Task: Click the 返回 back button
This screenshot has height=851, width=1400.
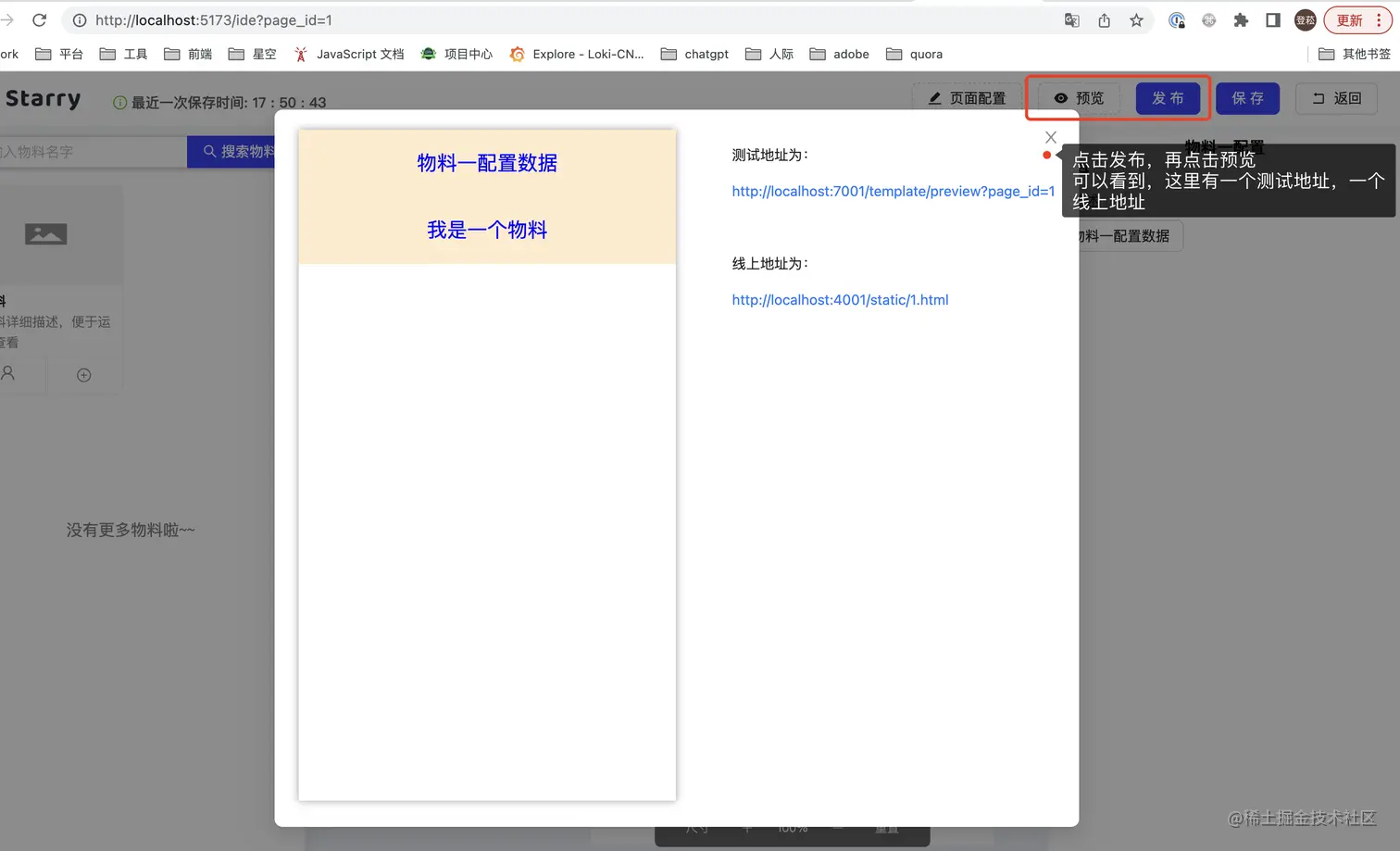Action: (1336, 98)
